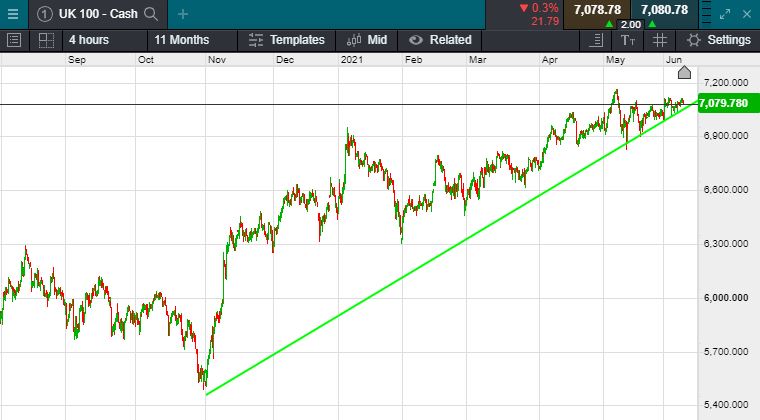Open the chart list panel icon

click(14, 40)
